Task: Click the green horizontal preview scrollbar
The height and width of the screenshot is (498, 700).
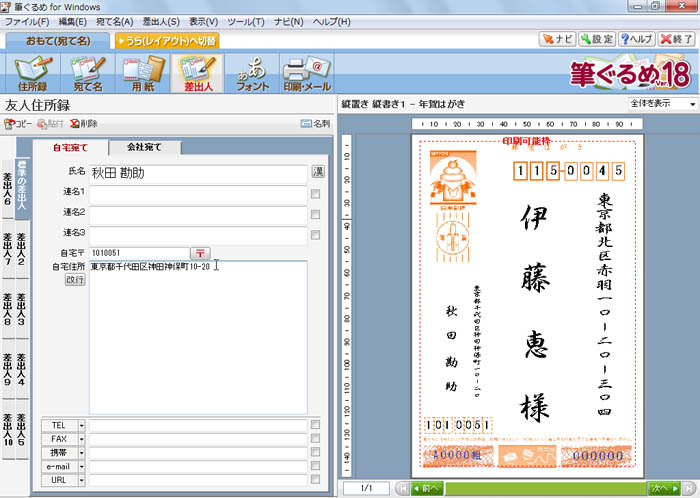Action: point(544,488)
